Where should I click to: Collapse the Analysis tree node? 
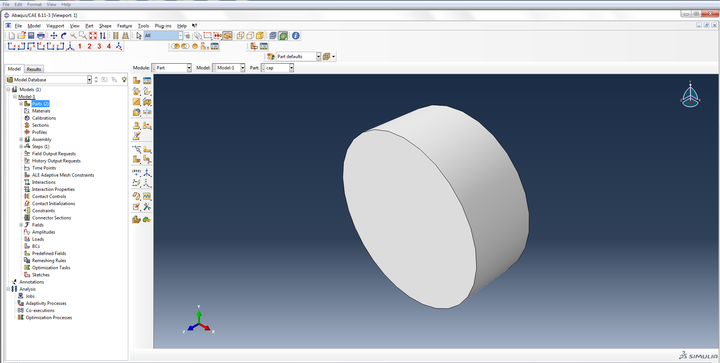(x=8, y=289)
